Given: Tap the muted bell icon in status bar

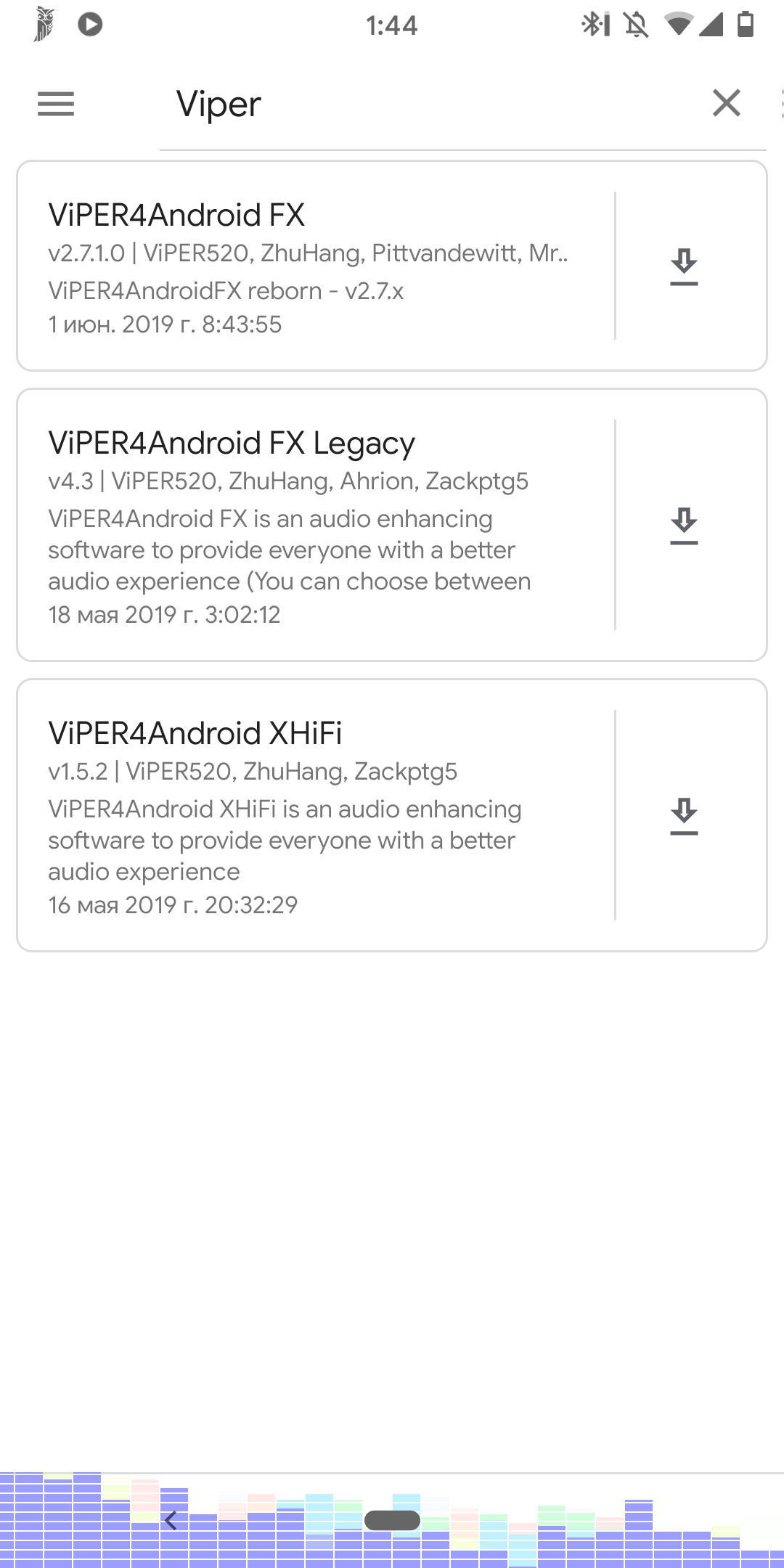Looking at the screenshot, I should click(636, 25).
